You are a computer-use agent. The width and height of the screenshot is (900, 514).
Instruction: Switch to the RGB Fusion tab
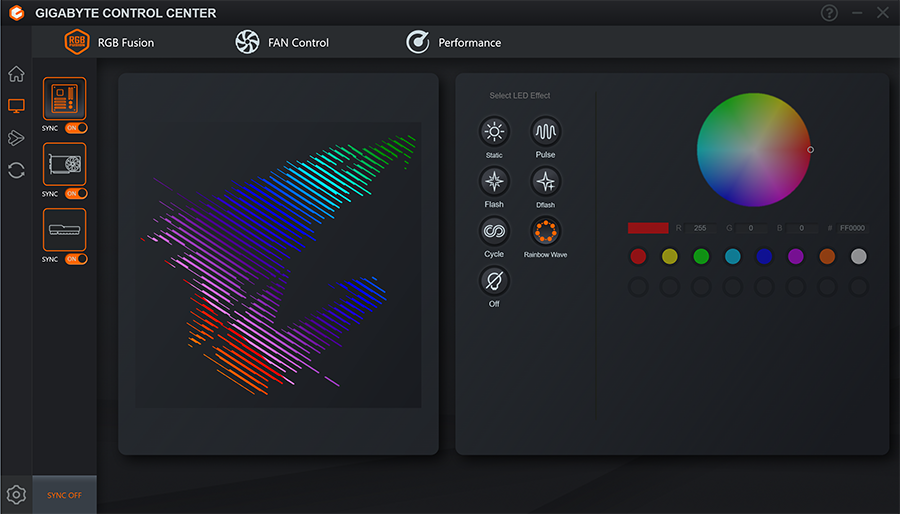coord(109,42)
